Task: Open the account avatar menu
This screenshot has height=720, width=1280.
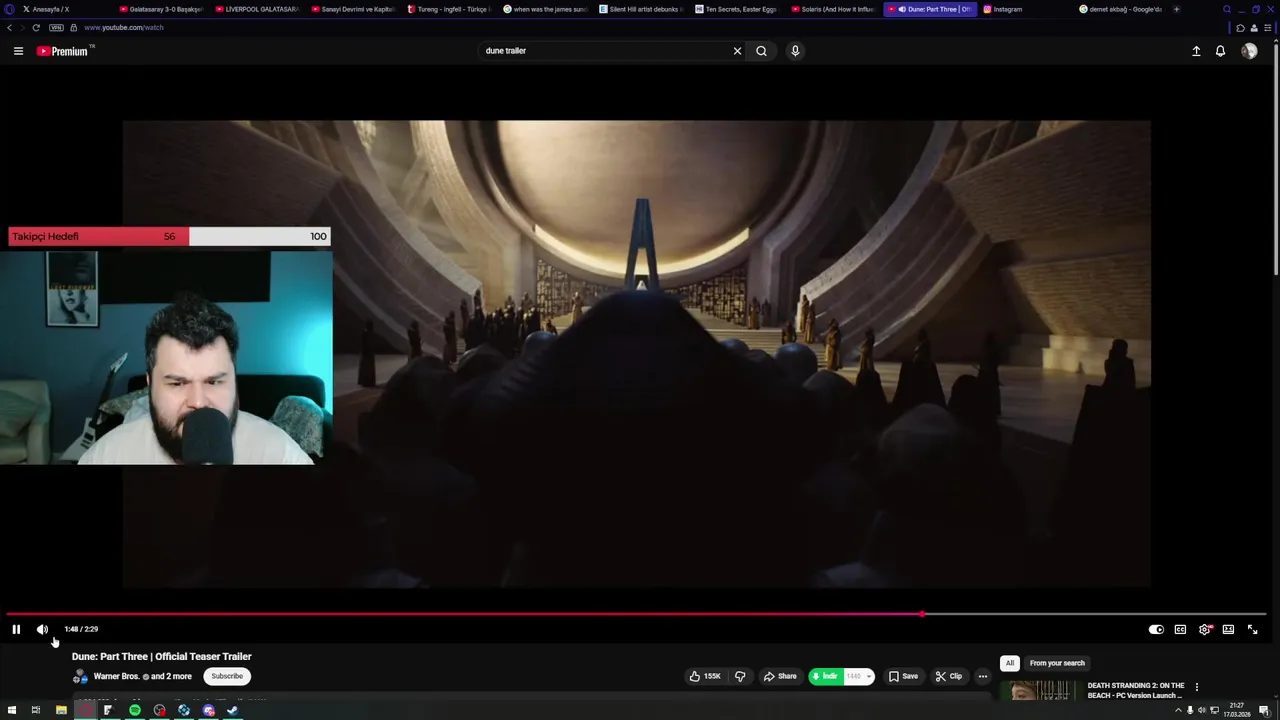Action: tap(1249, 51)
